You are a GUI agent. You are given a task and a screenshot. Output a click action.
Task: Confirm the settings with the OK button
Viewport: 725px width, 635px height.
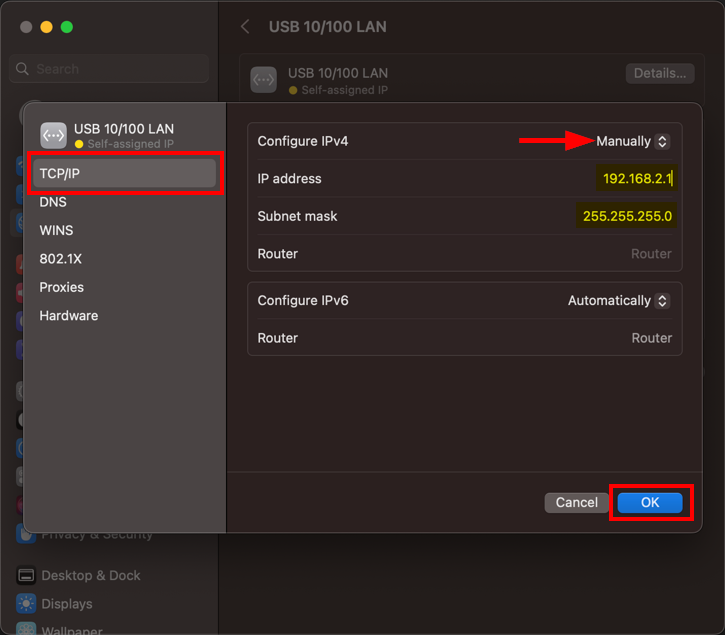tap(650, 502)
